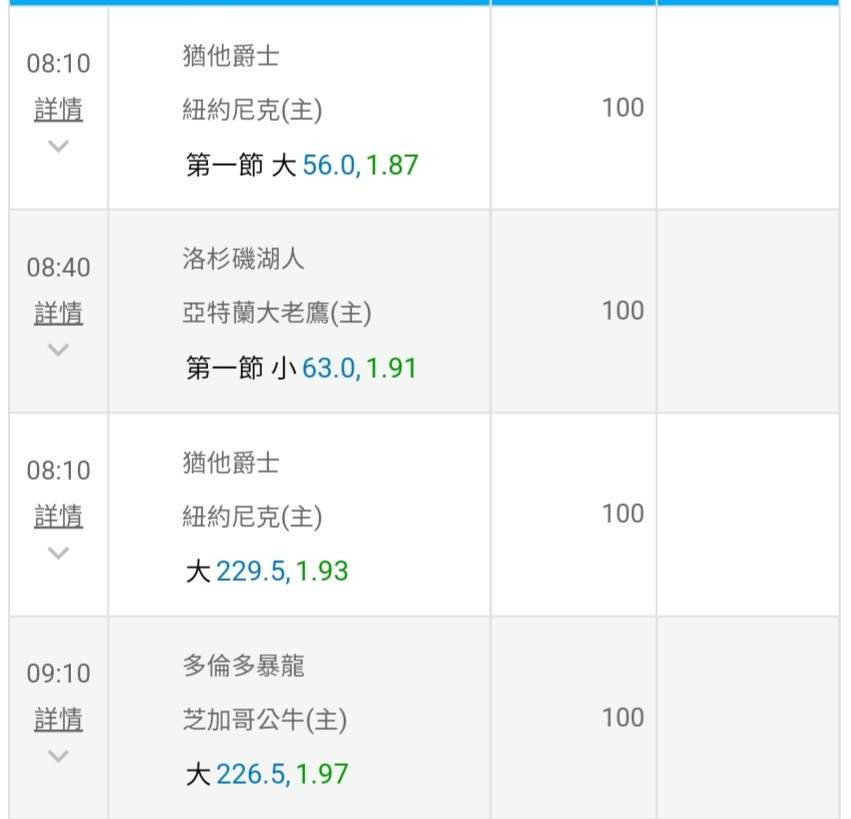The image size is (851, 819).
Task: Open 詳情 link for 08:40 Lakers game
Action: (x=58, y=314)
